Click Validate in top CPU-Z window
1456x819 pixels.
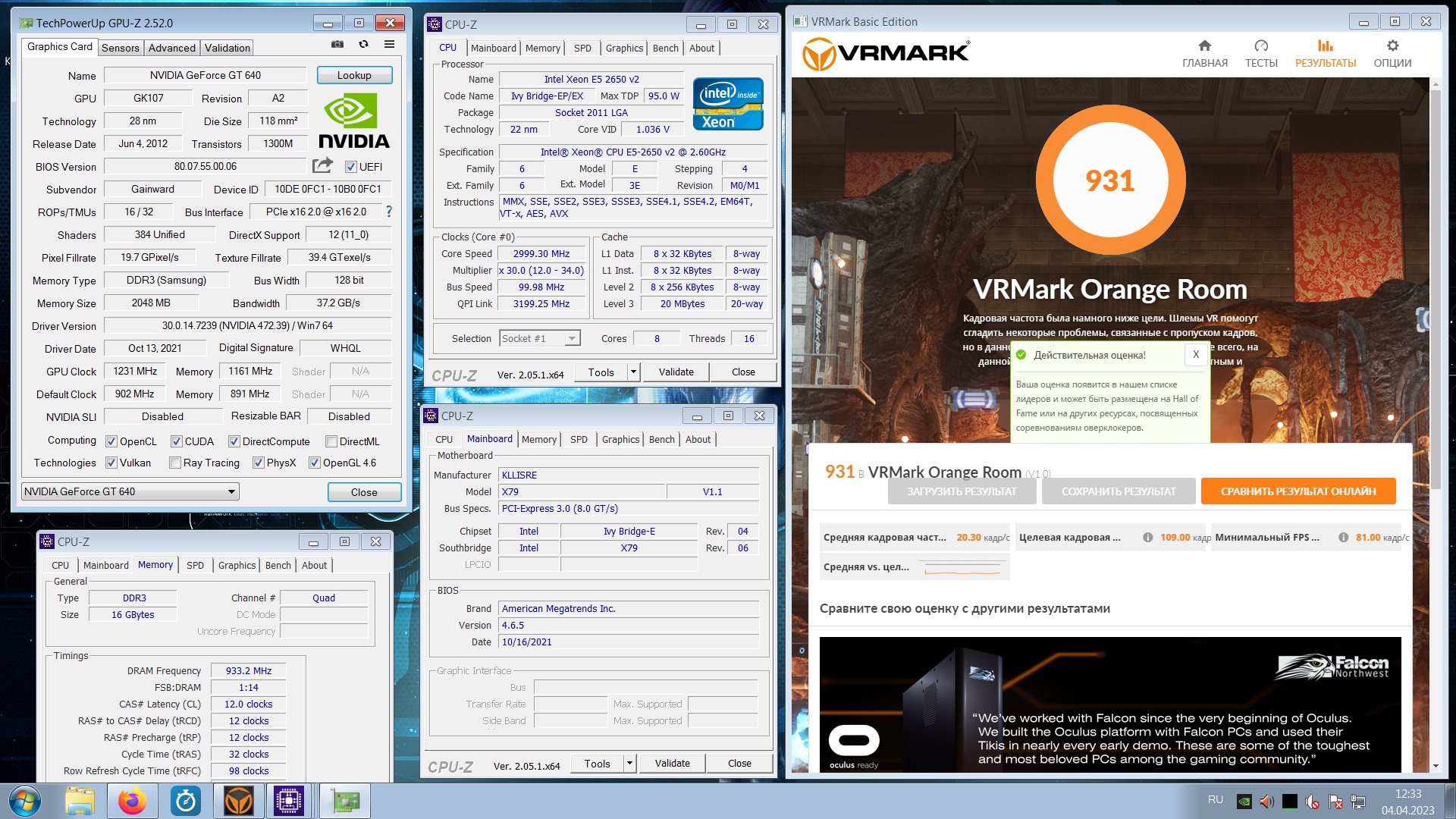click(676, 372)
